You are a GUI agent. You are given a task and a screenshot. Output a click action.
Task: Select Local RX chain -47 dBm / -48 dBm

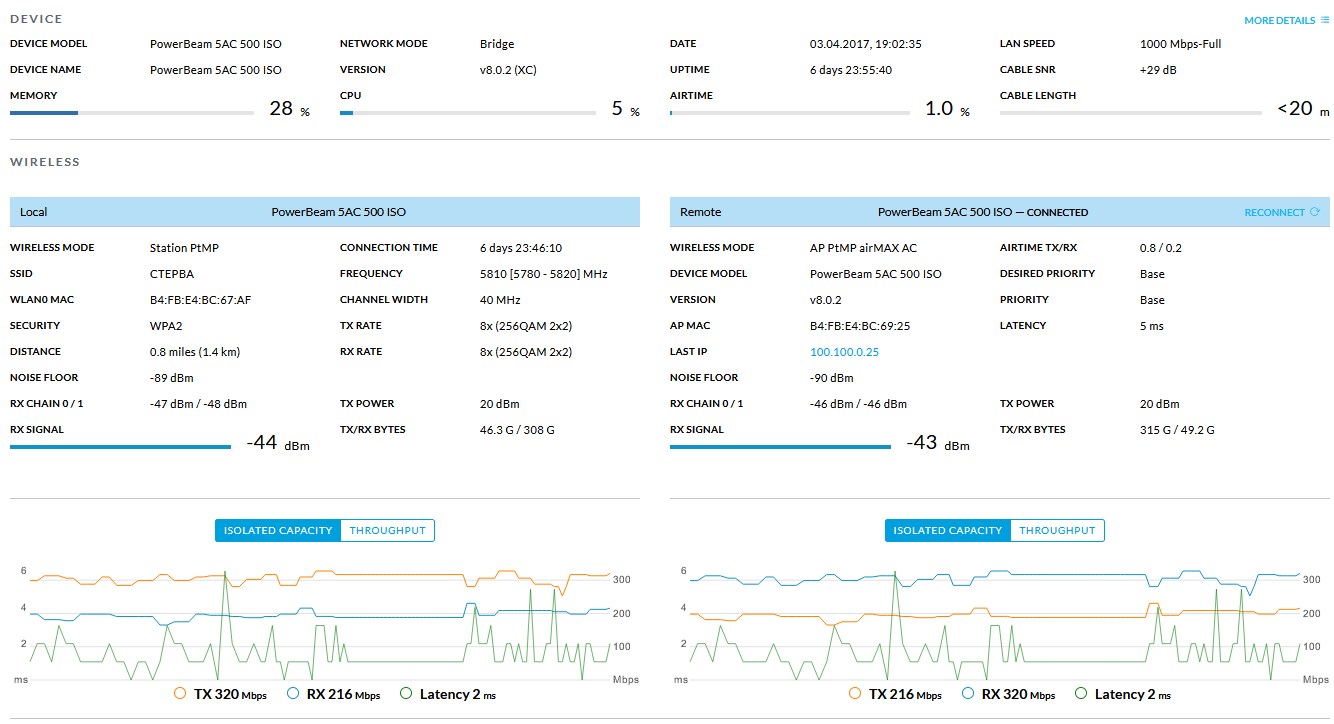pos(198,404)
